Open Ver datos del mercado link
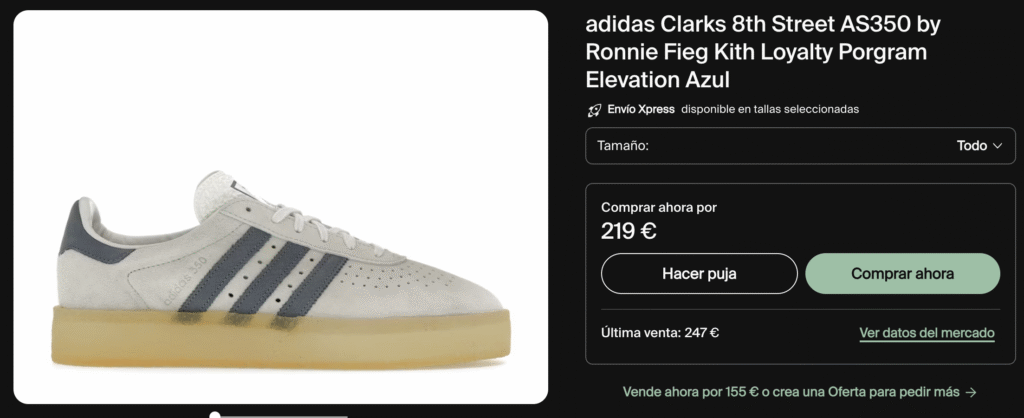 pyautogui.click(x=927, y=333)
